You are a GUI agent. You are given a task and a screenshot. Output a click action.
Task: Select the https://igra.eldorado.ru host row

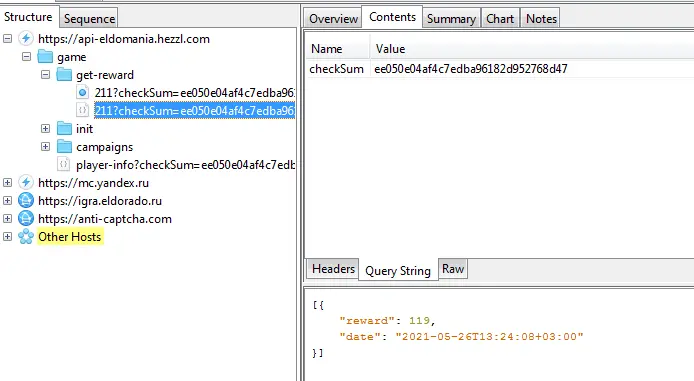(x=100, y=201)
